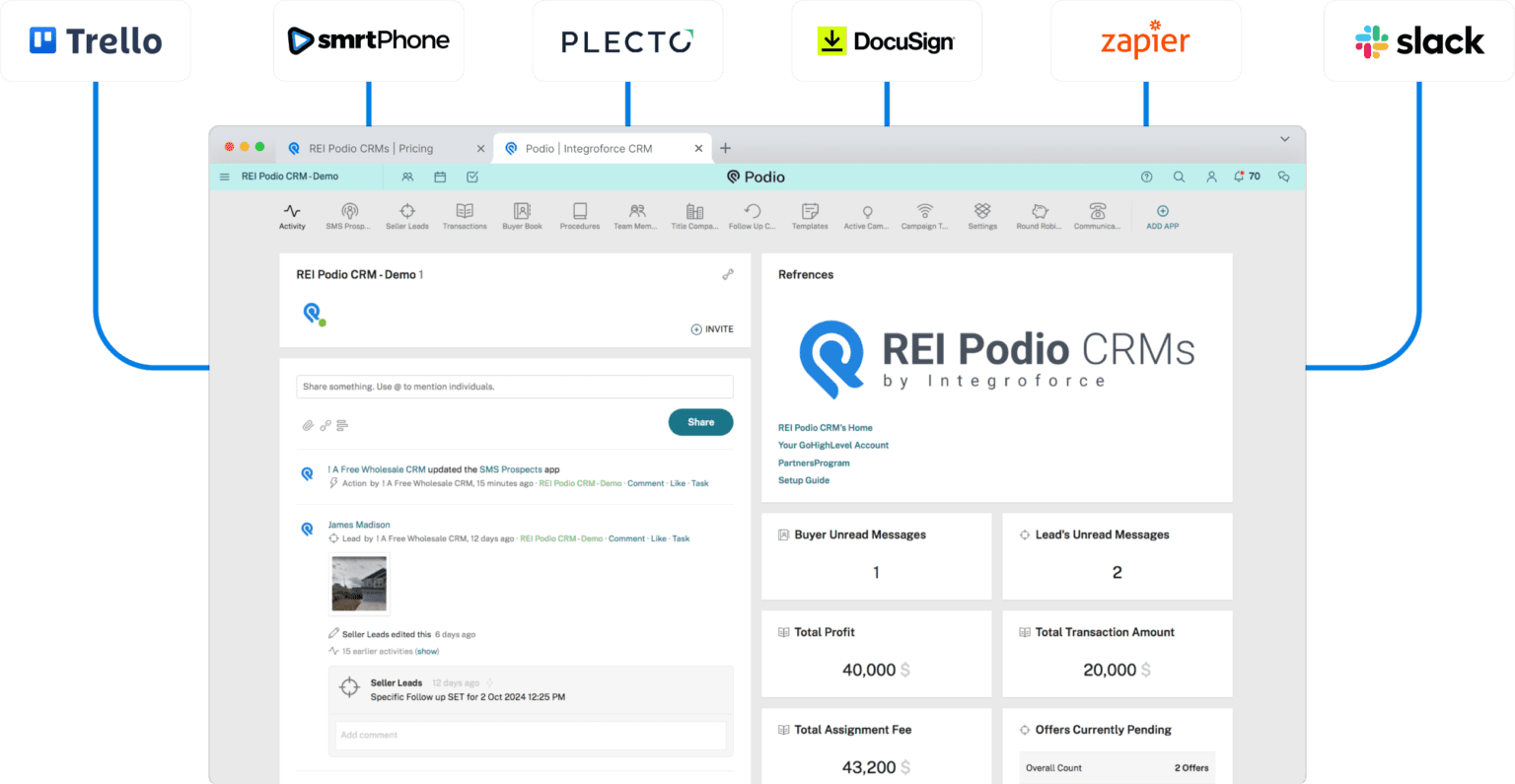The width and height of the screenshot is (1515, 784).
Task: Click Comment on the SMS Prospects update
Action: pyautogui.click(x=646, y=483)
